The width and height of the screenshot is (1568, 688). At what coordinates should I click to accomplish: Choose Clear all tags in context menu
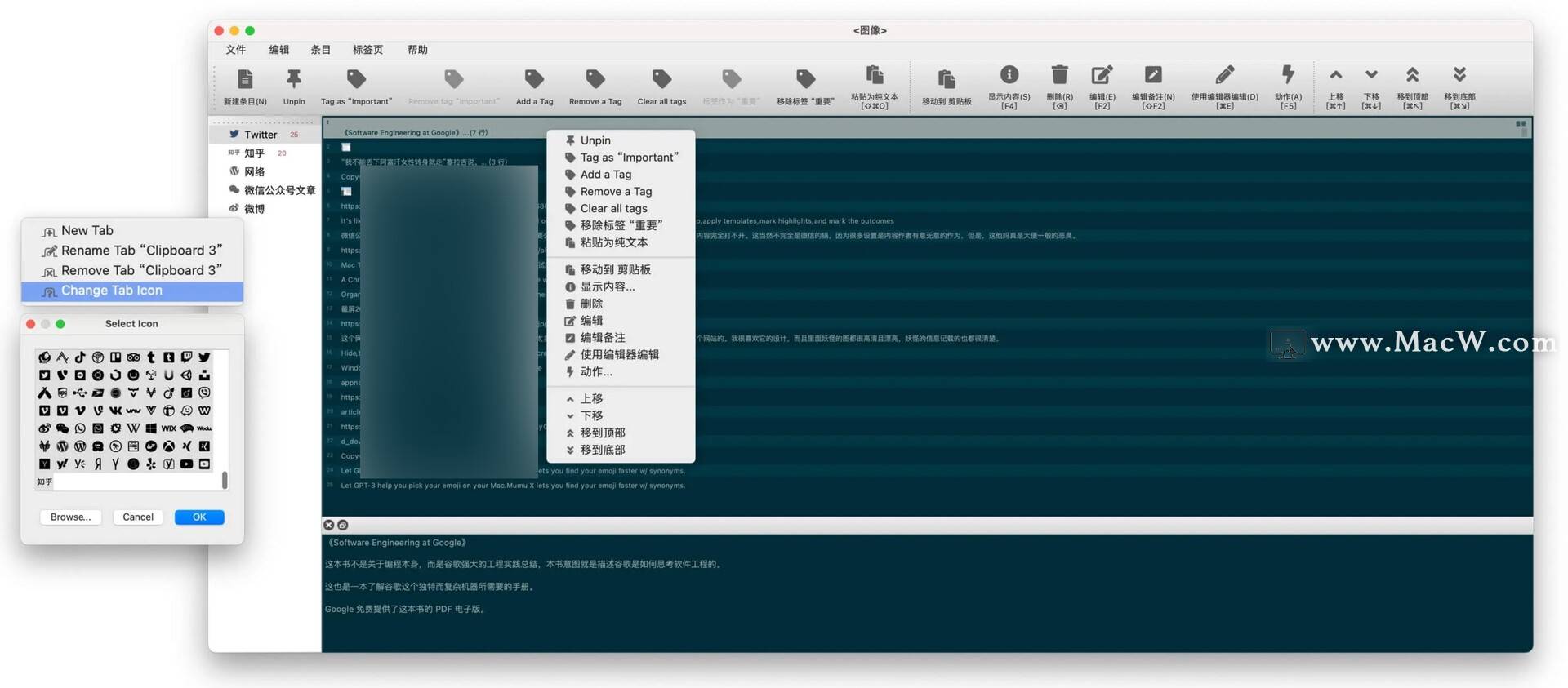coord(621,208)
